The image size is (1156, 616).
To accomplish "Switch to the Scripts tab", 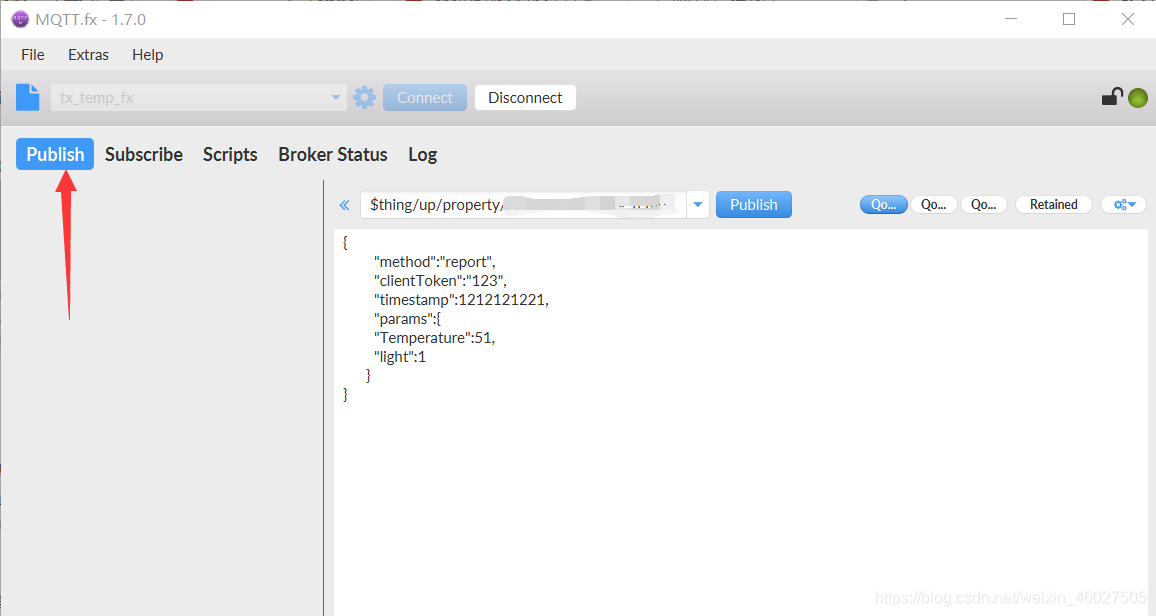I will click(x=230, y=154).
